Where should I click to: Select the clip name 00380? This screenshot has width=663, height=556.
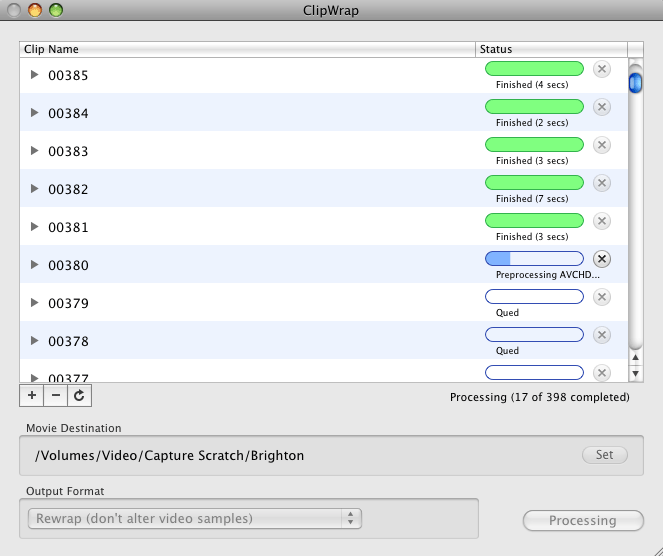(x=68, y=266)
